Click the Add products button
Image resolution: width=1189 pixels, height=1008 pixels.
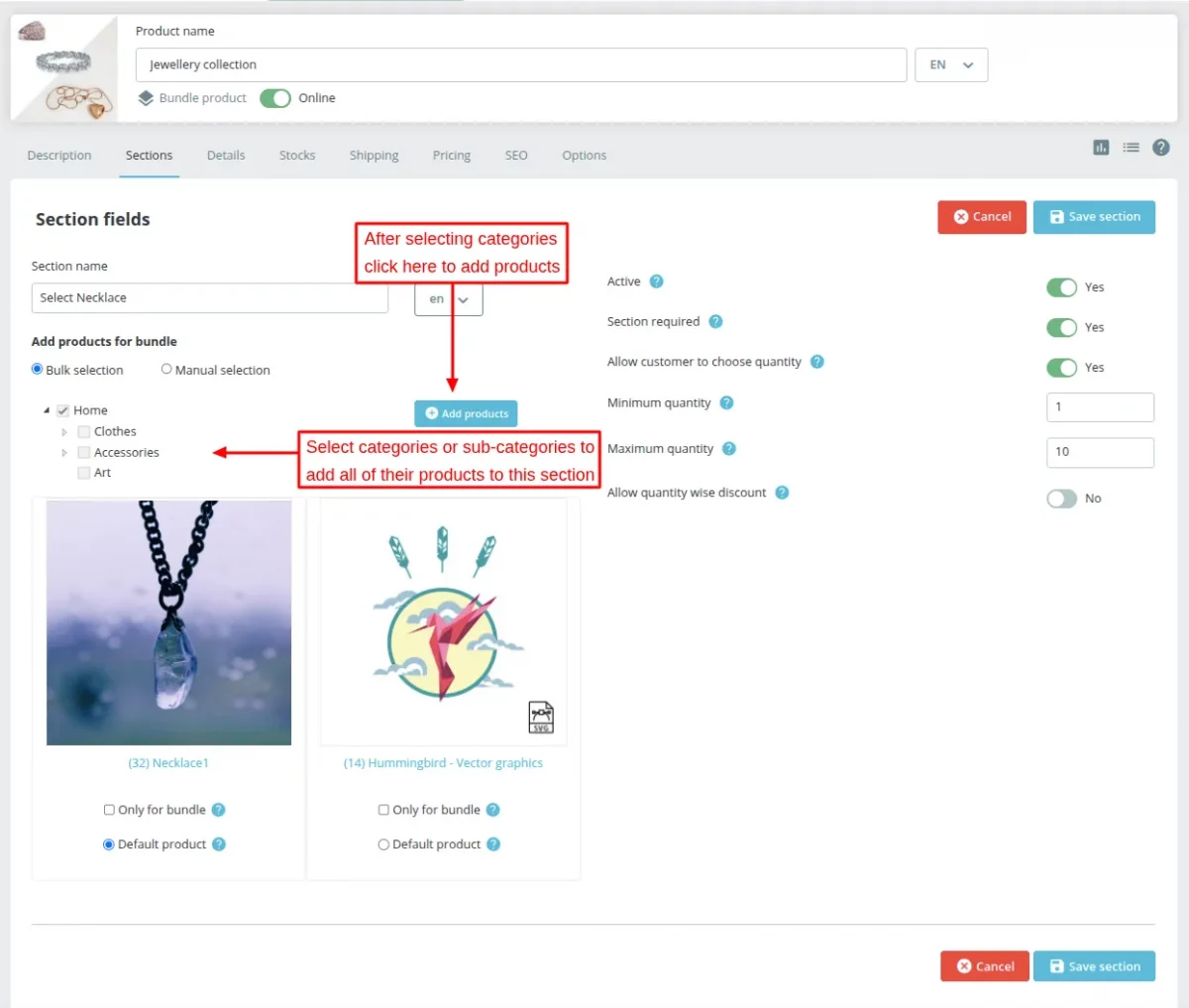(466, 413)
